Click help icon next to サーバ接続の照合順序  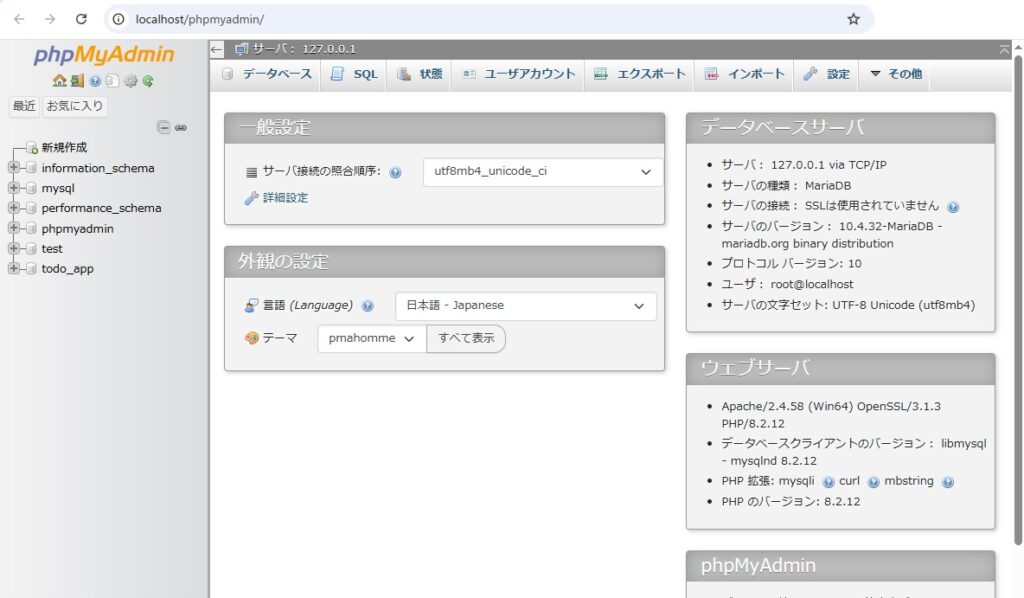click(395, 172)
